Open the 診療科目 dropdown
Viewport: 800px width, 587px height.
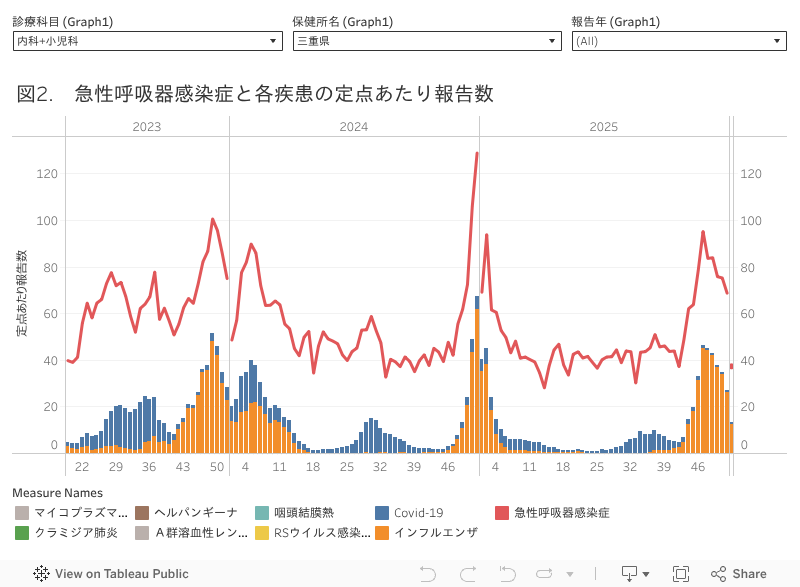pyautogui.click(x=148, y=41)
